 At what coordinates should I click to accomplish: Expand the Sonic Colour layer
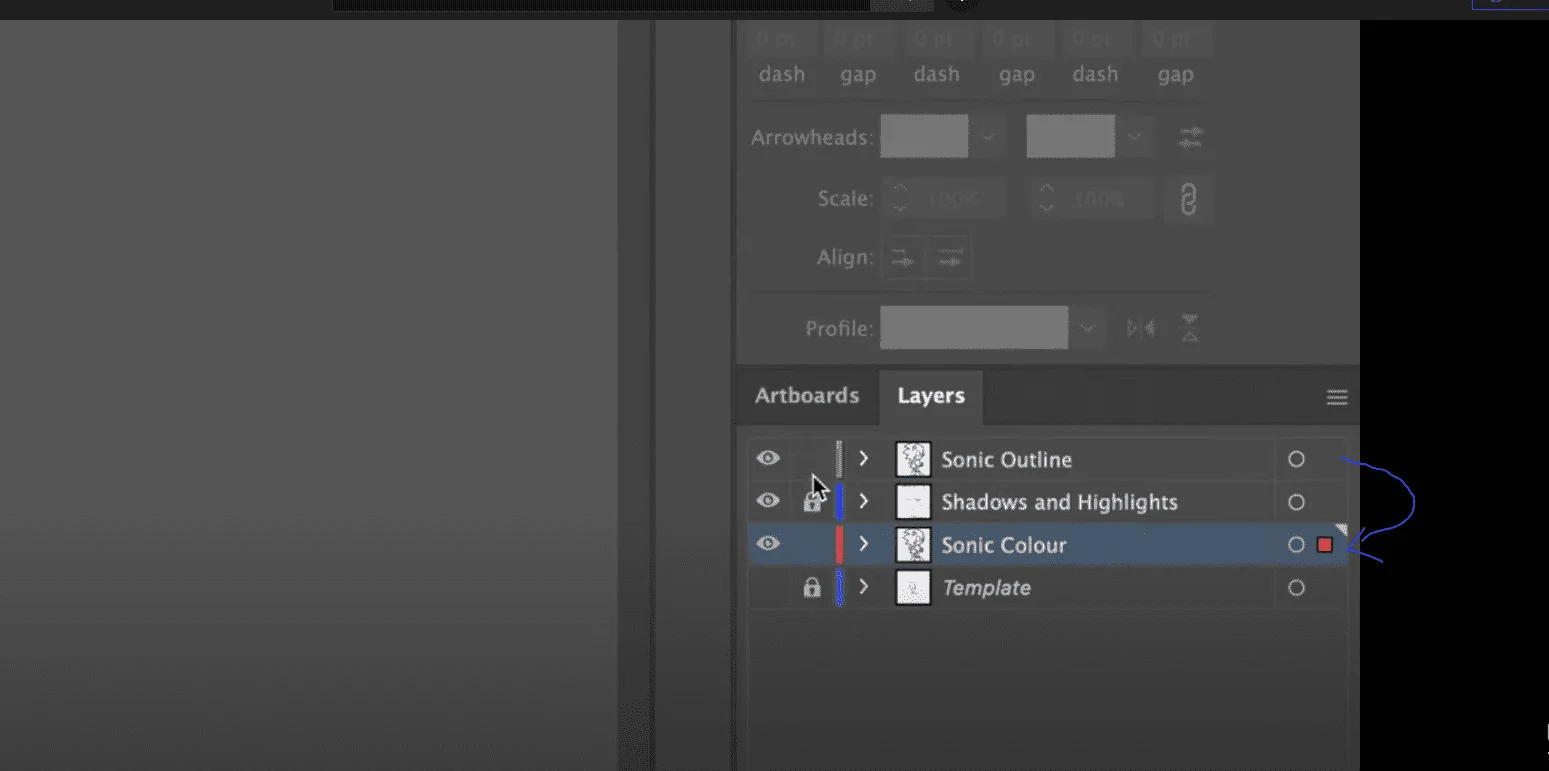pyautogui.click(x=864, y=545)
